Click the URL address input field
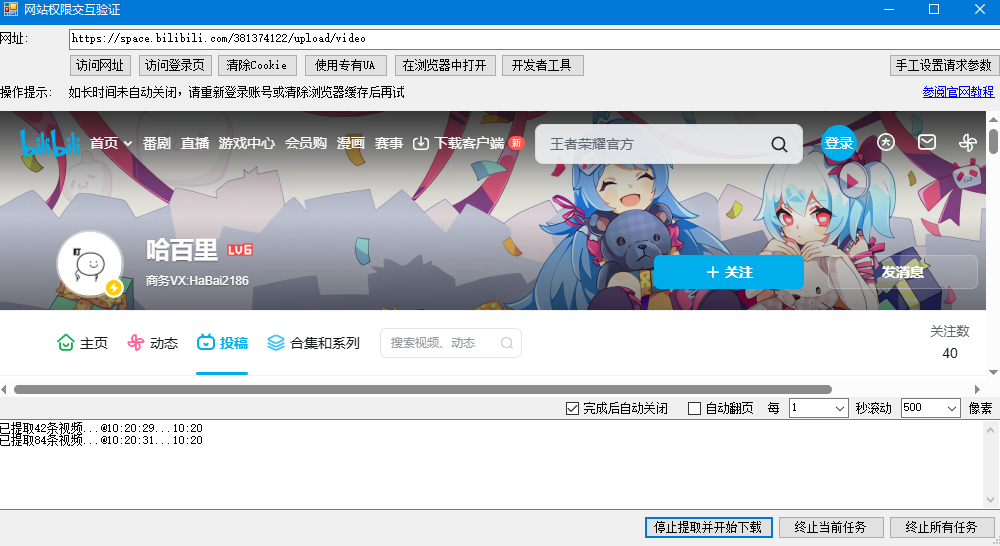 [x=530, y=39]
